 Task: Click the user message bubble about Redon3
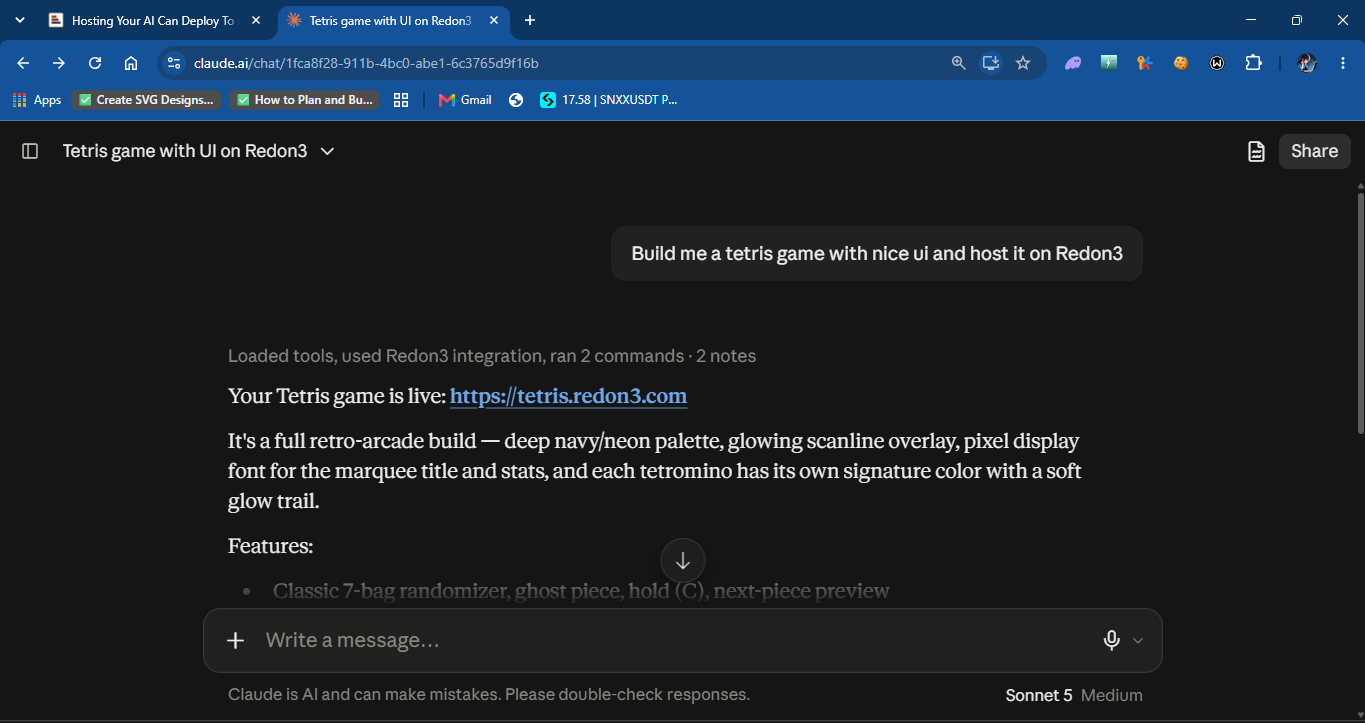click(x=877, y=253)
